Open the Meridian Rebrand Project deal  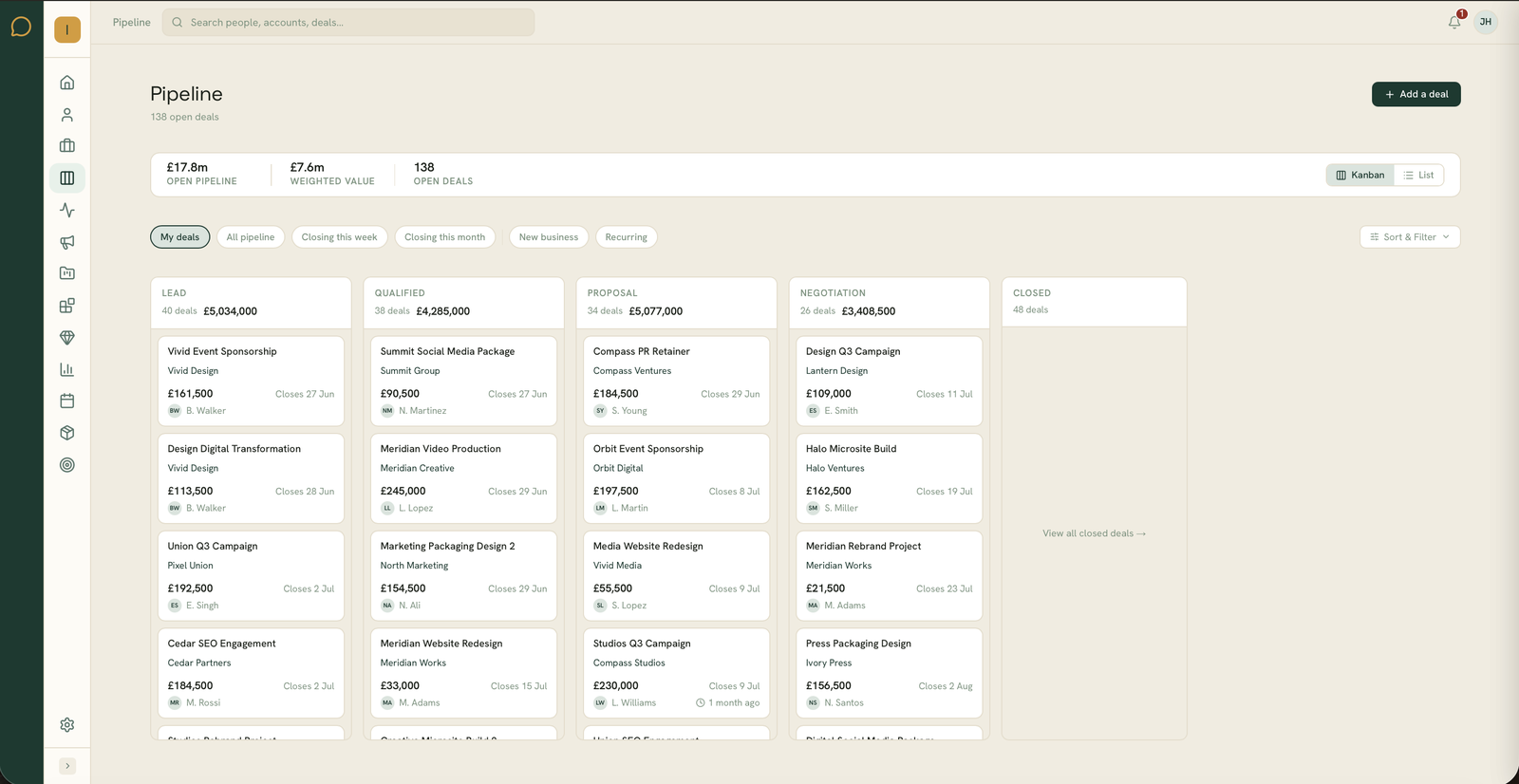[889, 575]
